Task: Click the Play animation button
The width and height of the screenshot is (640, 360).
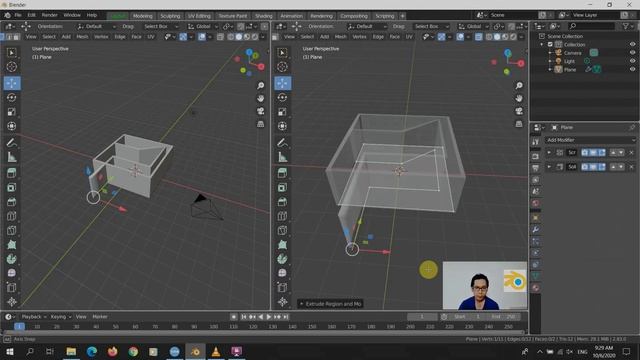Action: (269, 317)
